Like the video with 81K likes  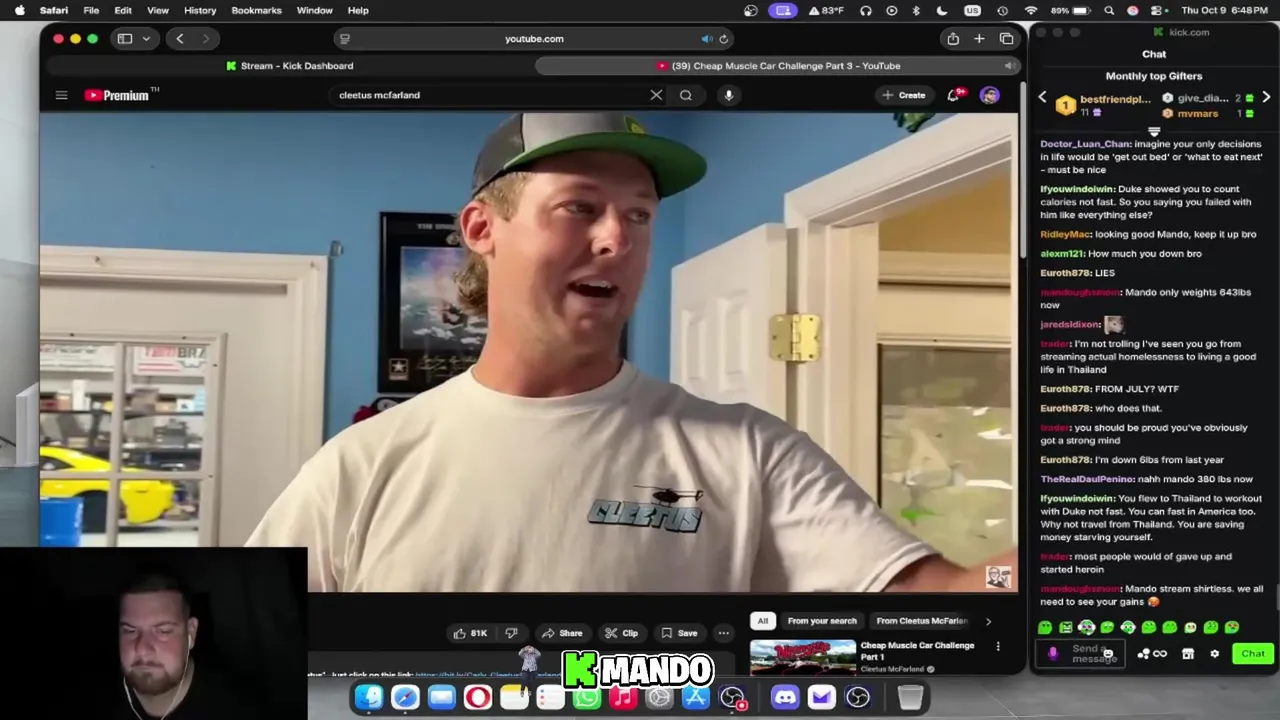[470, 633]
